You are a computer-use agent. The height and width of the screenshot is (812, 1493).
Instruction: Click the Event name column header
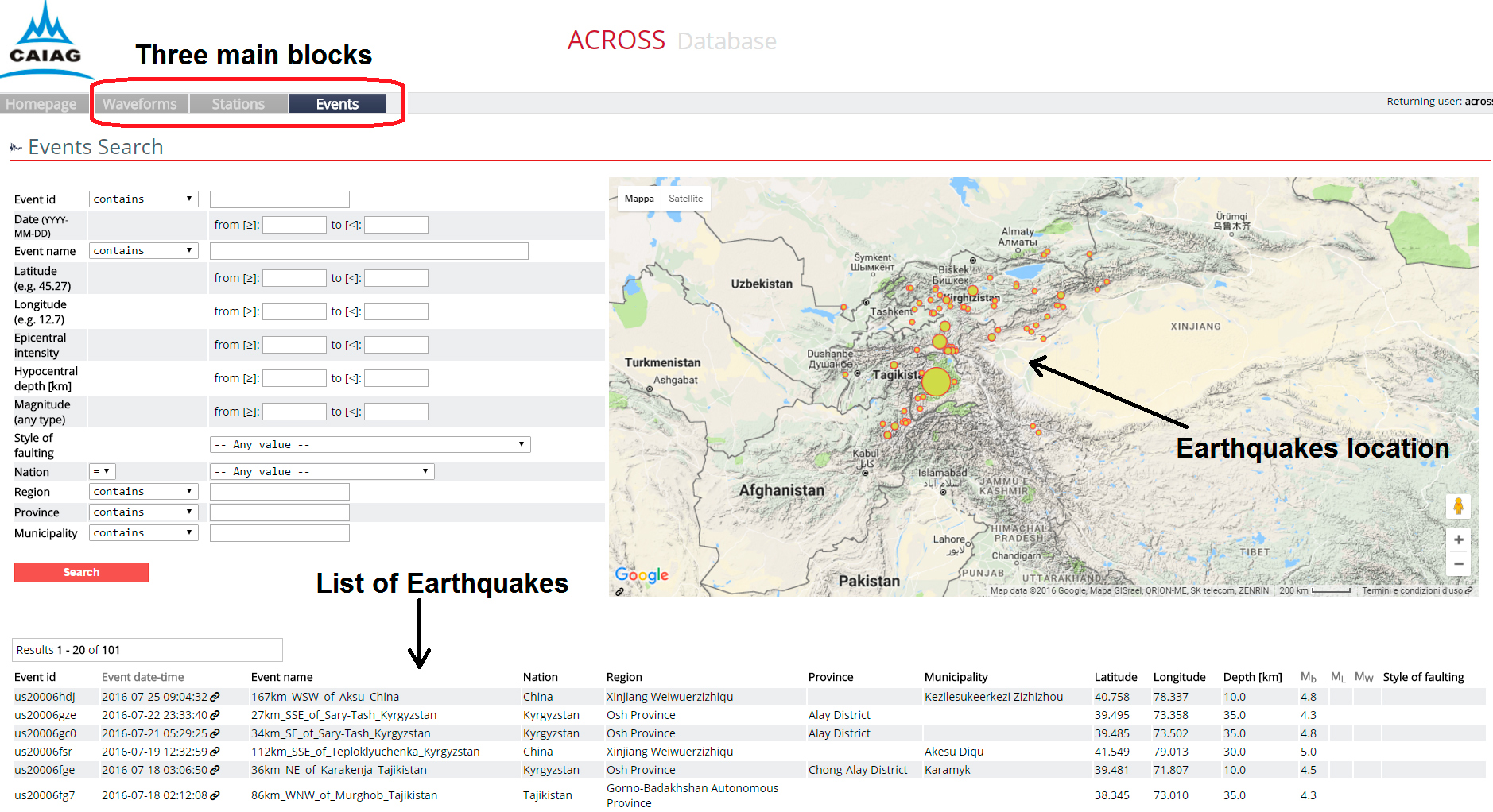[x=282, y=677]
